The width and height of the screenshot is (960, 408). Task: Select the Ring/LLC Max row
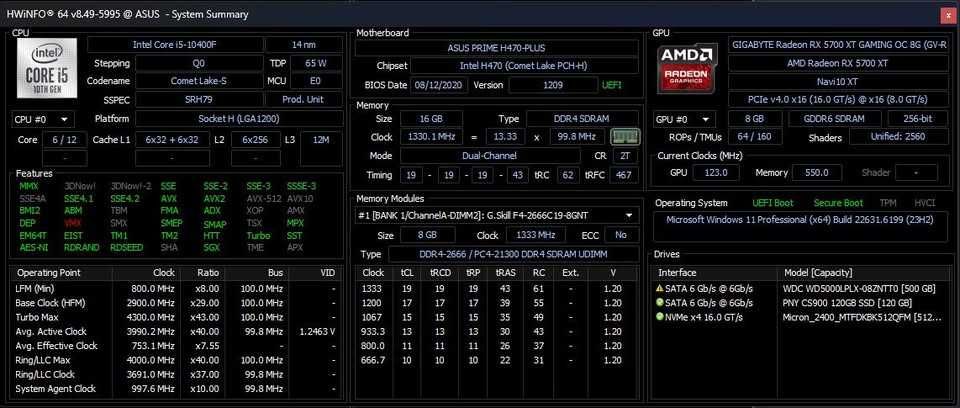pos(176,360)
